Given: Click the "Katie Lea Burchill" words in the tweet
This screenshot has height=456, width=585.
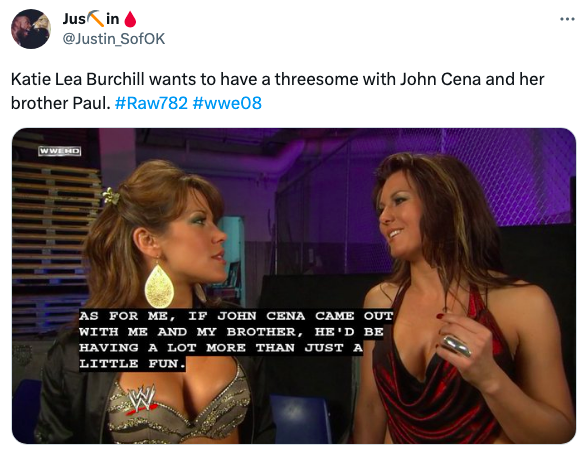Looking at the screenshot, I should click(x=78, y=79).
